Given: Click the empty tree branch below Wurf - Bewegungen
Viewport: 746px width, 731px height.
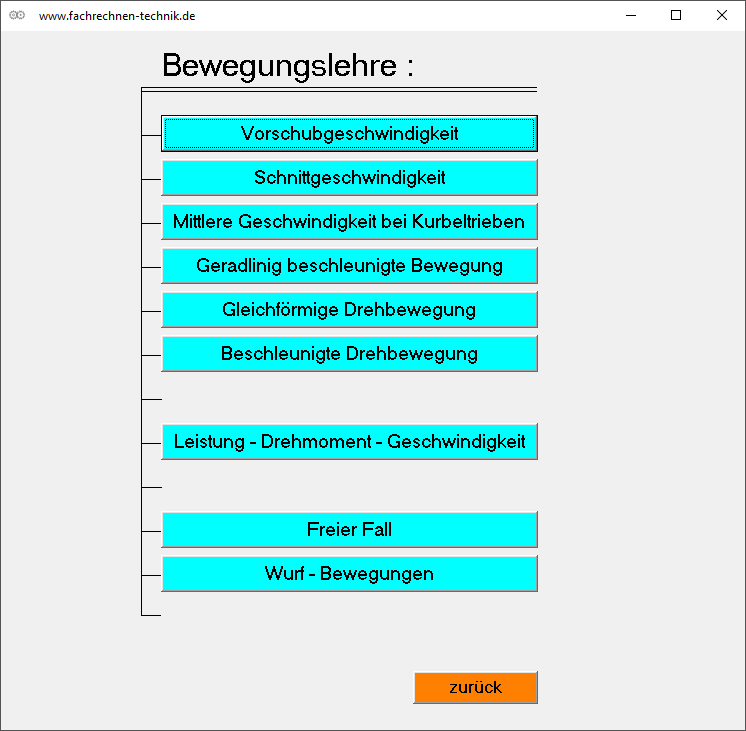Looking at the screenshot, I should coord(152,615).
